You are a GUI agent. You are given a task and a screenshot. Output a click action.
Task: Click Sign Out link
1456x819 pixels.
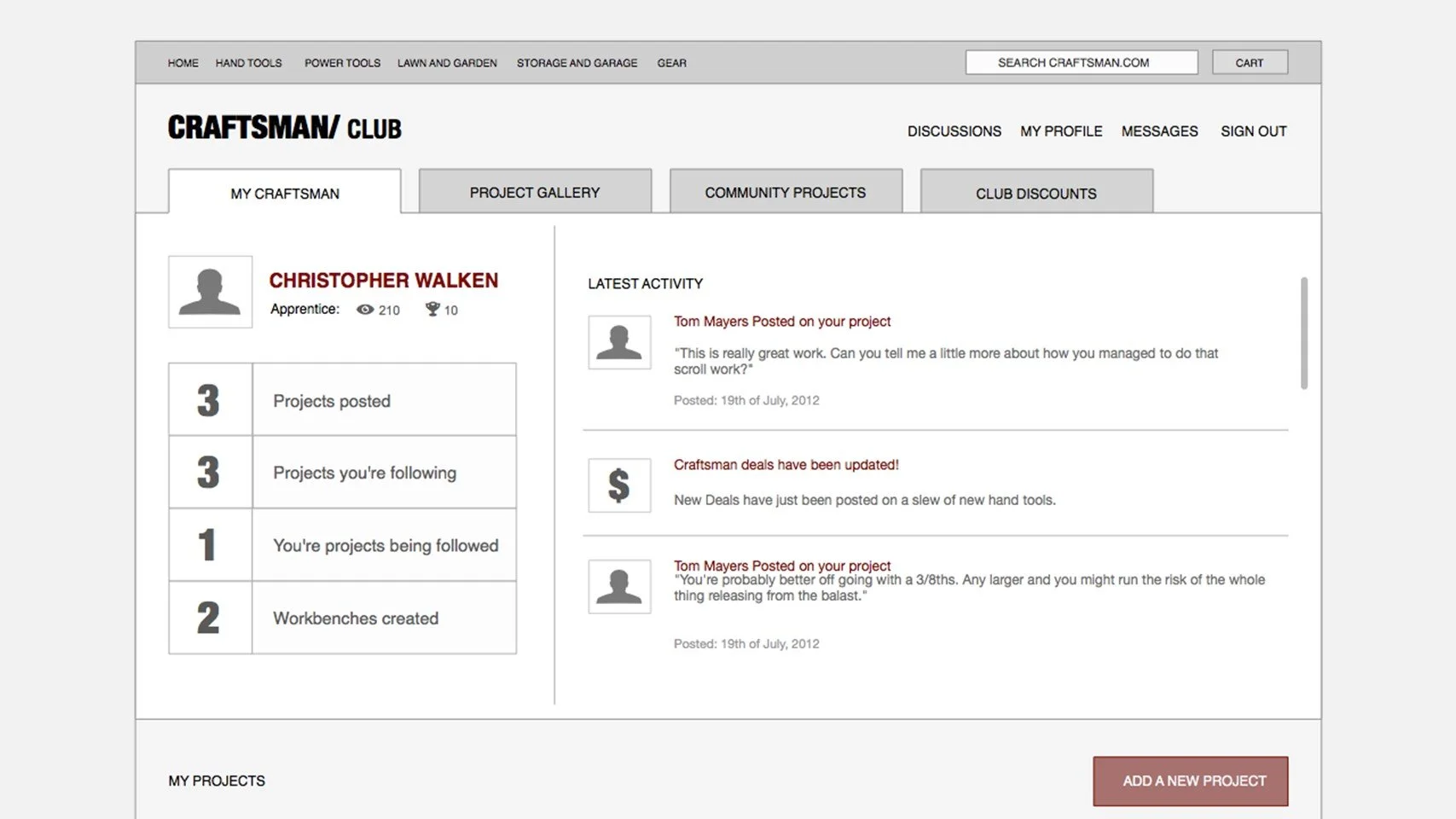point(1253,131)
